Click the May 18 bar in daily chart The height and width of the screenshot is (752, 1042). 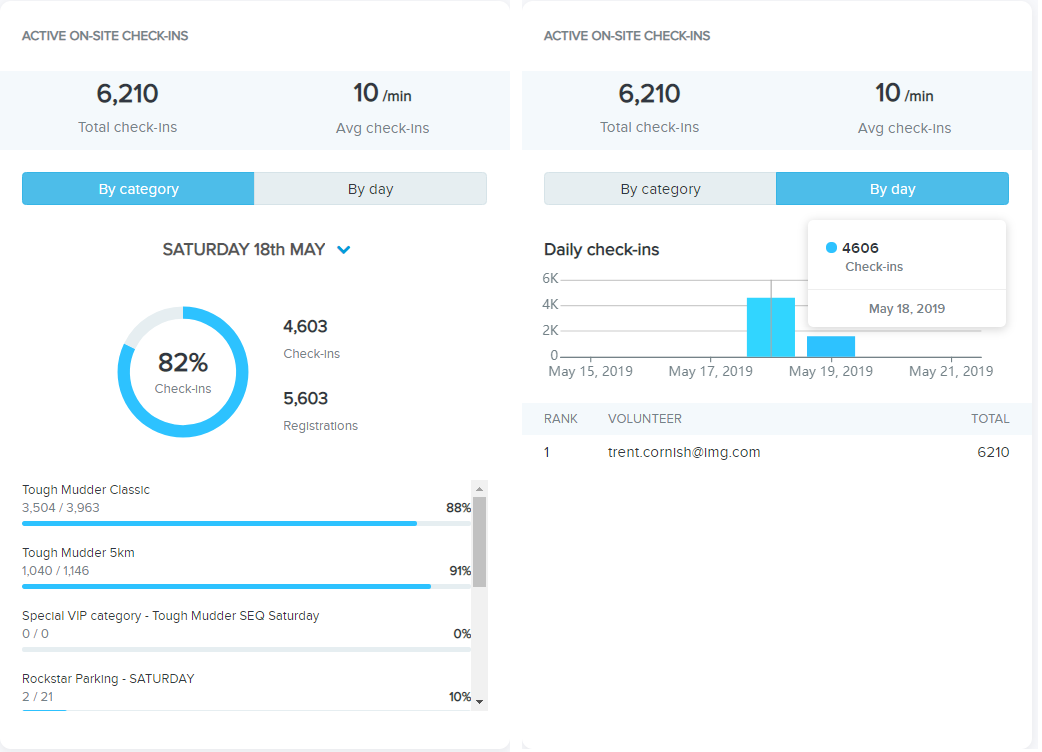tap(771, 328)
